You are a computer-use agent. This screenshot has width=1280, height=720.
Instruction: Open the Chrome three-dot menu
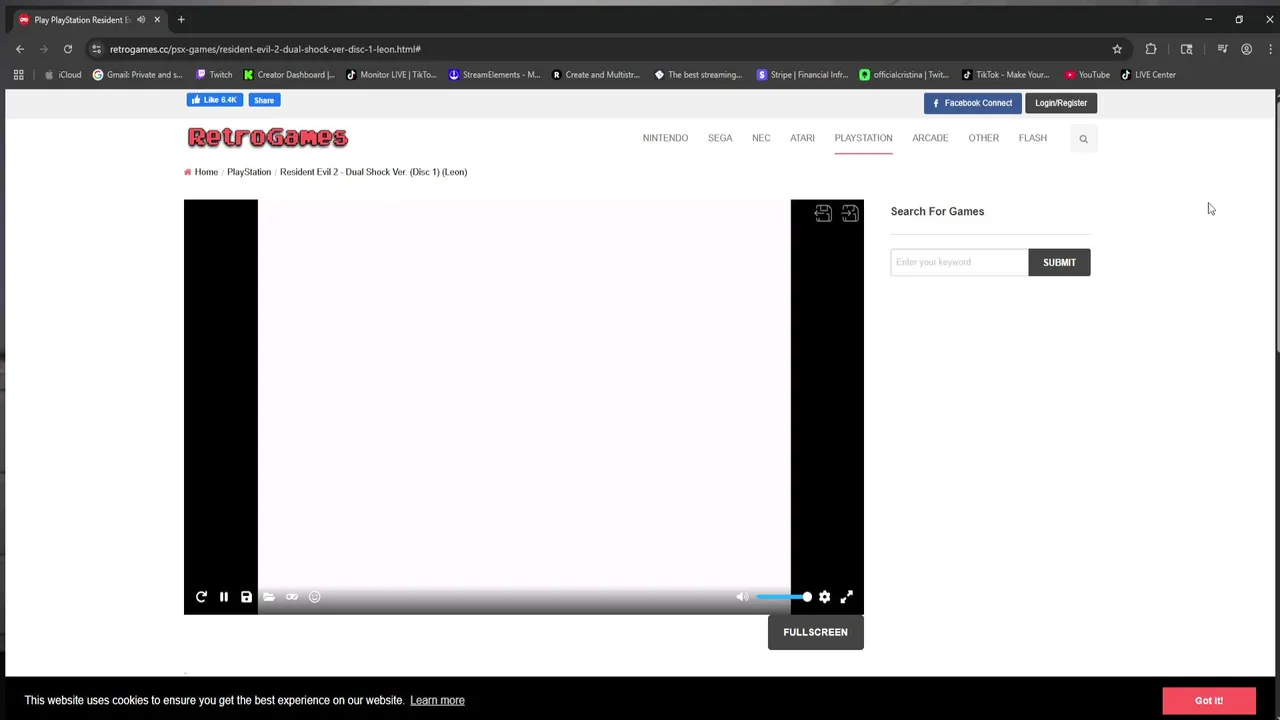coord(1270,49)
